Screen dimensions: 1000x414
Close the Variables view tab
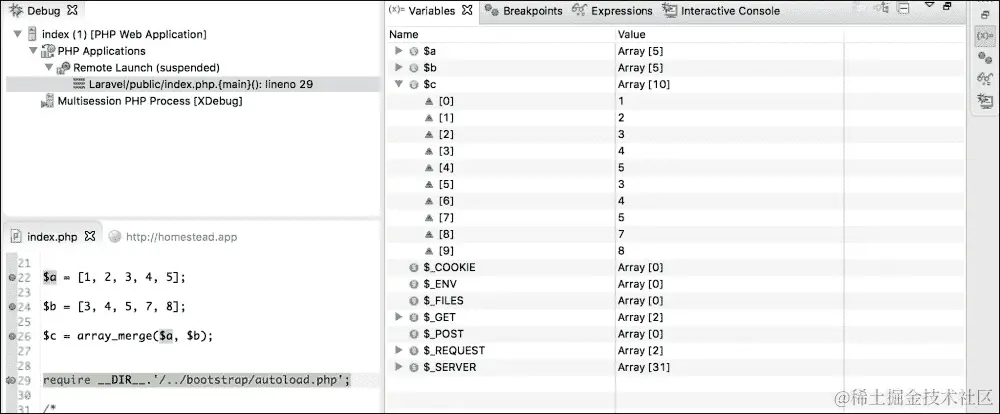[467, 10]
